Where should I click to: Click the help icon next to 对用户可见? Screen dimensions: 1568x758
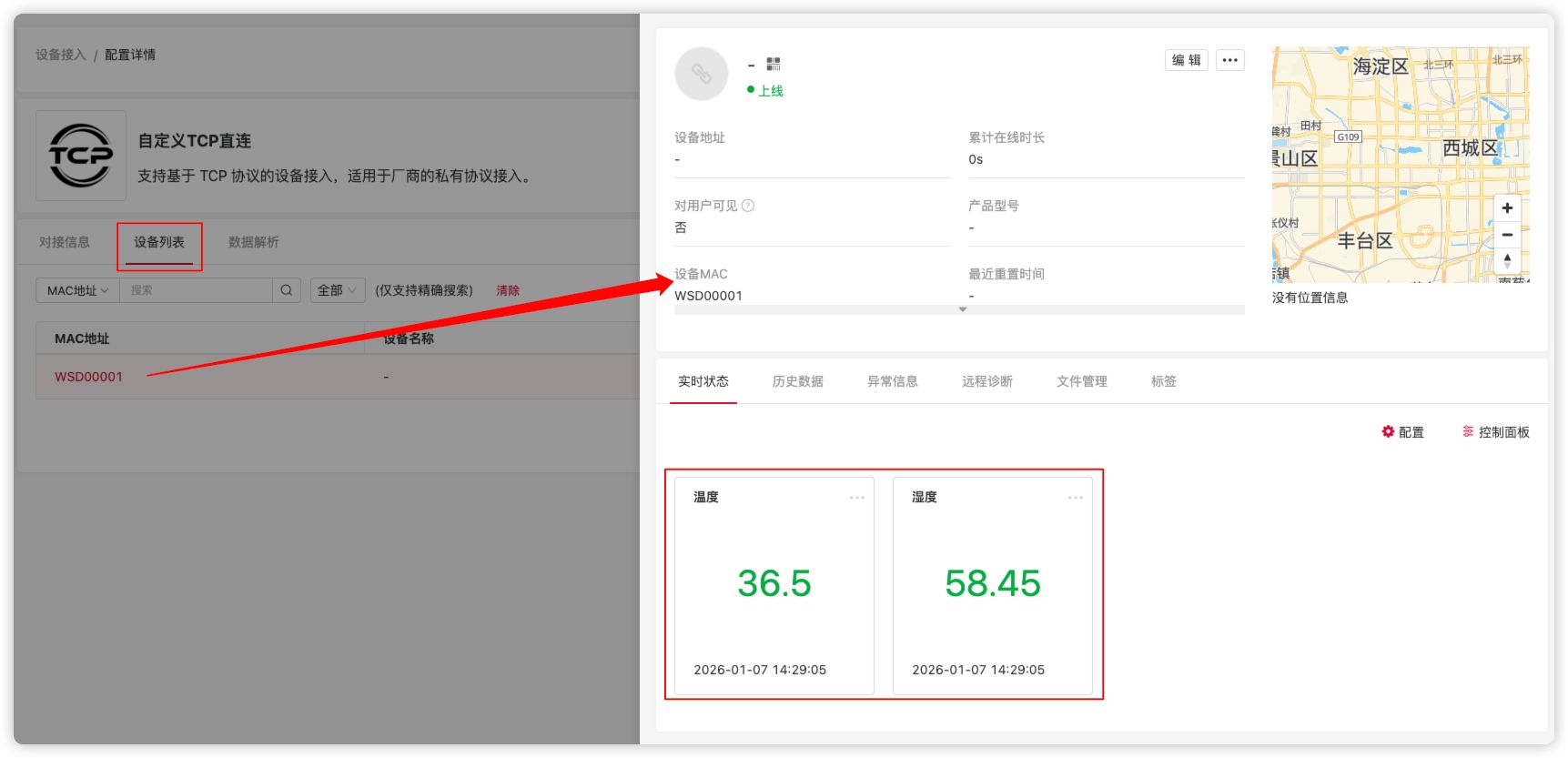[x=748, y=206]
